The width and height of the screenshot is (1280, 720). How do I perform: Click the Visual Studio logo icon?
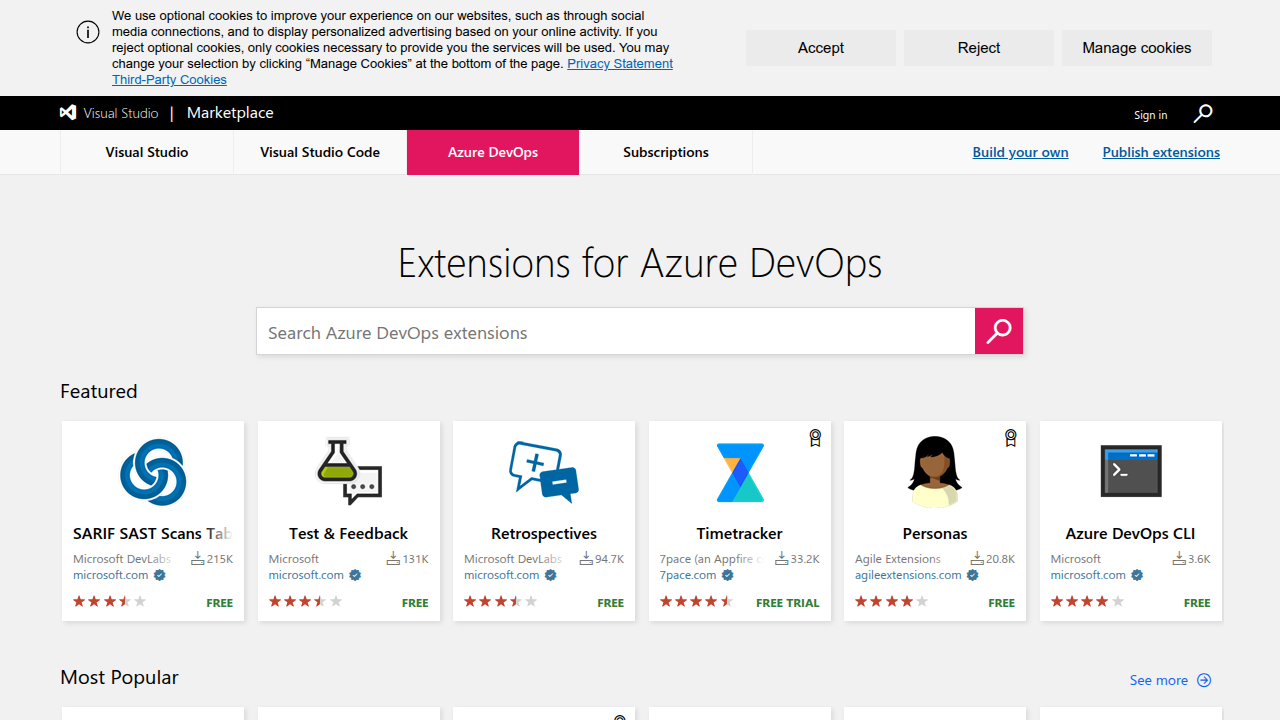68,113
